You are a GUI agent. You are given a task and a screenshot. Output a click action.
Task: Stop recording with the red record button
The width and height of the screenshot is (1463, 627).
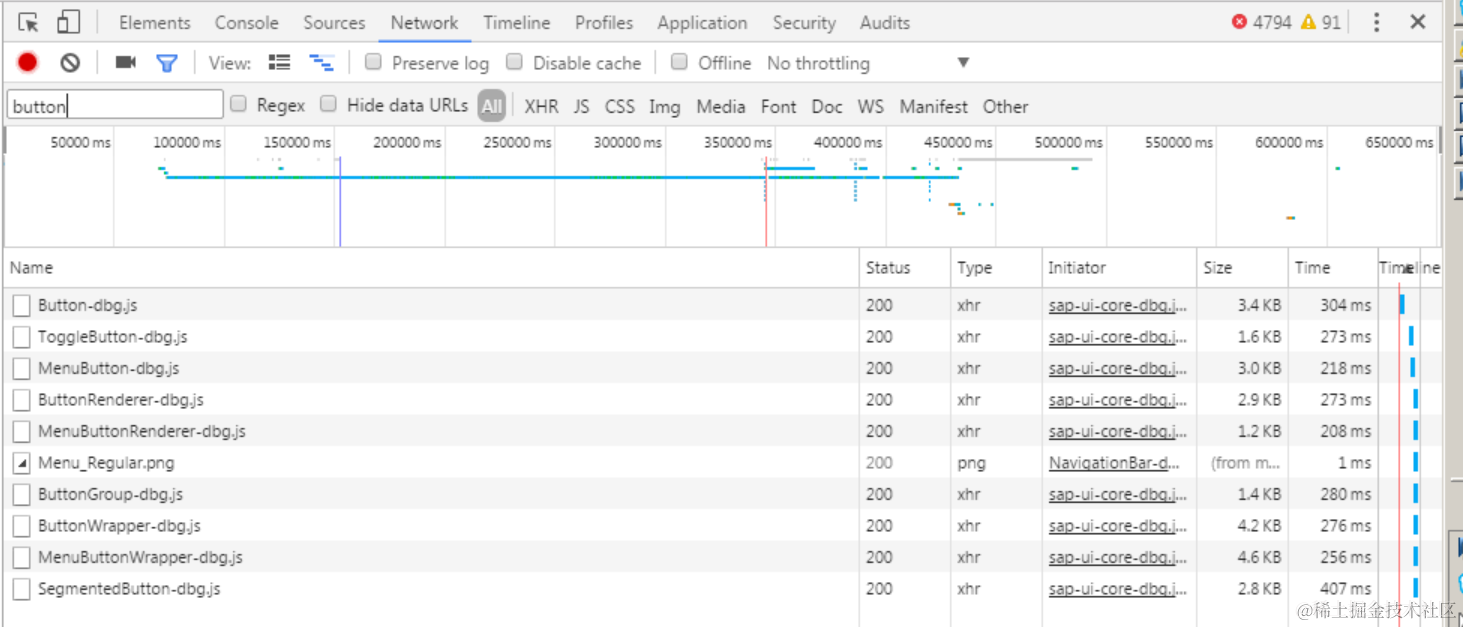[x=28, y=63]
